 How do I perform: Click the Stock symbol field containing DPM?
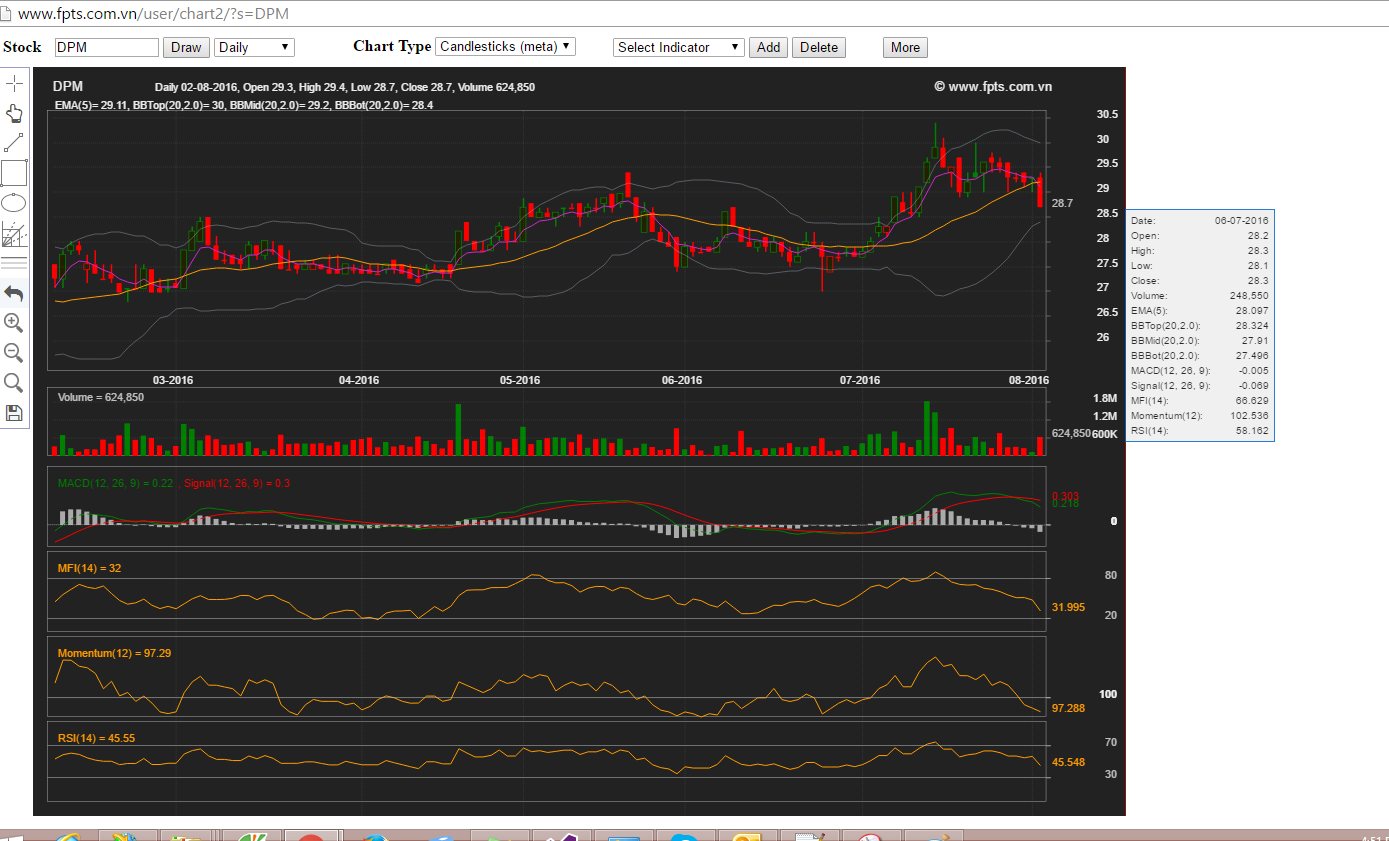(106, 47)
